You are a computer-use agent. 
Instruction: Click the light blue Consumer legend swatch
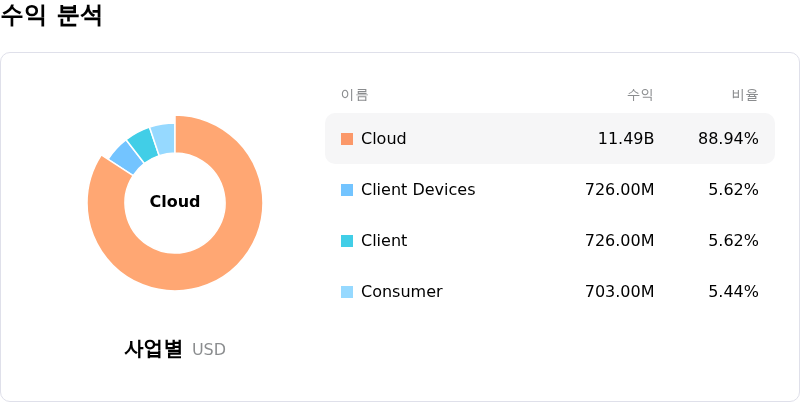(x=347, y=292)
